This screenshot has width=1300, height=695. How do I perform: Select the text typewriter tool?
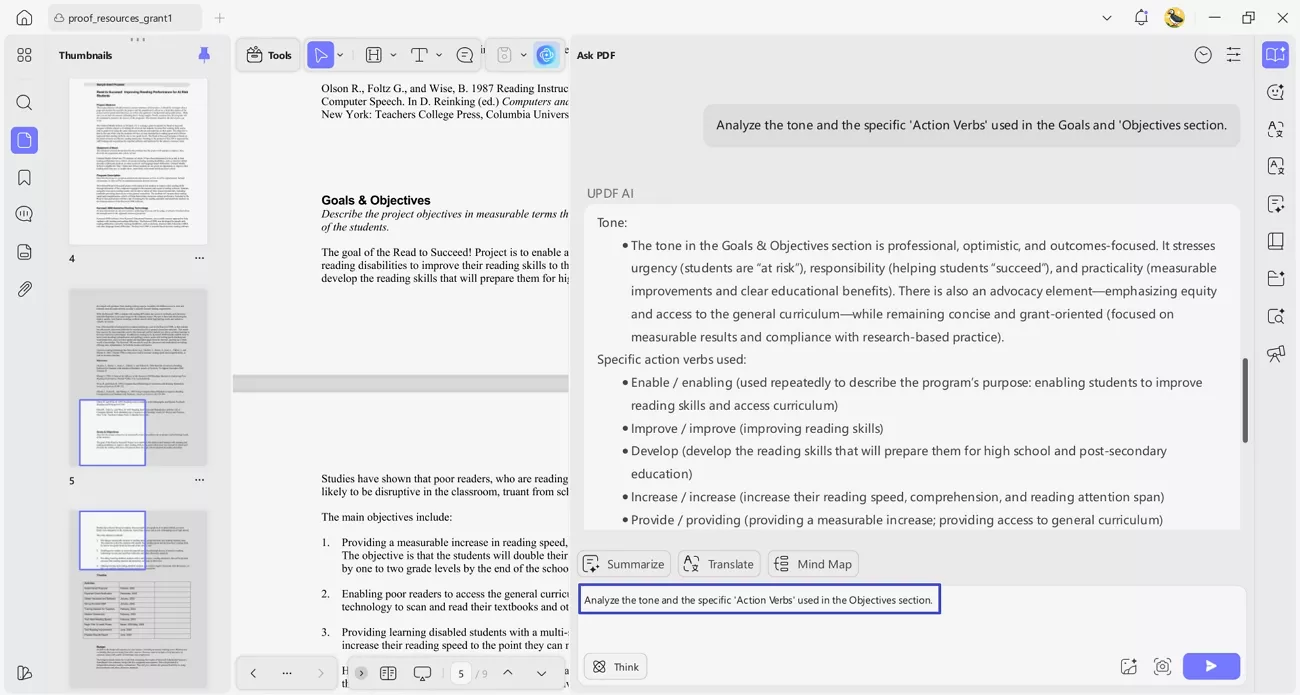point(419,55)
